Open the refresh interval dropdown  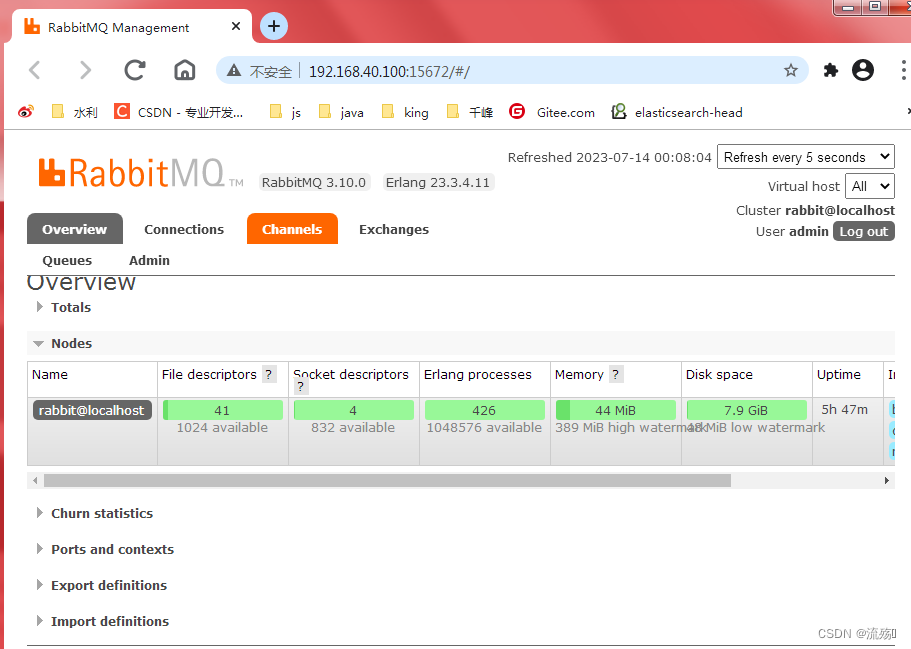pos(806,157)
